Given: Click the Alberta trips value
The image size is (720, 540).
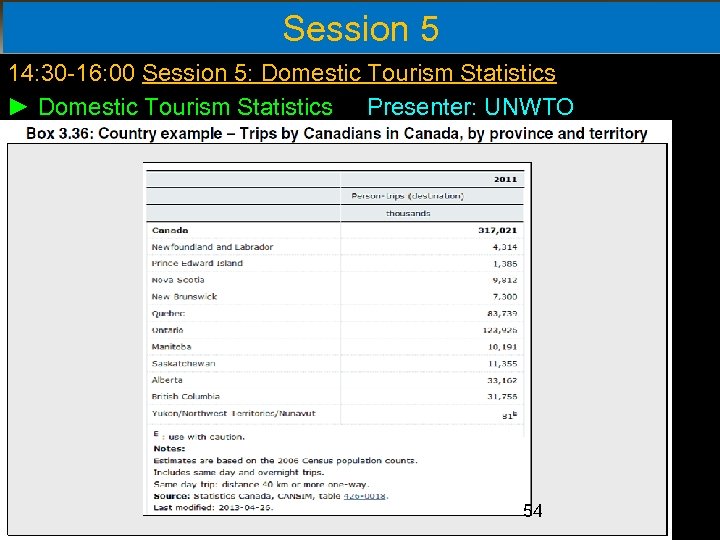Looking at the screenshot, I should [x=502, y=380].
